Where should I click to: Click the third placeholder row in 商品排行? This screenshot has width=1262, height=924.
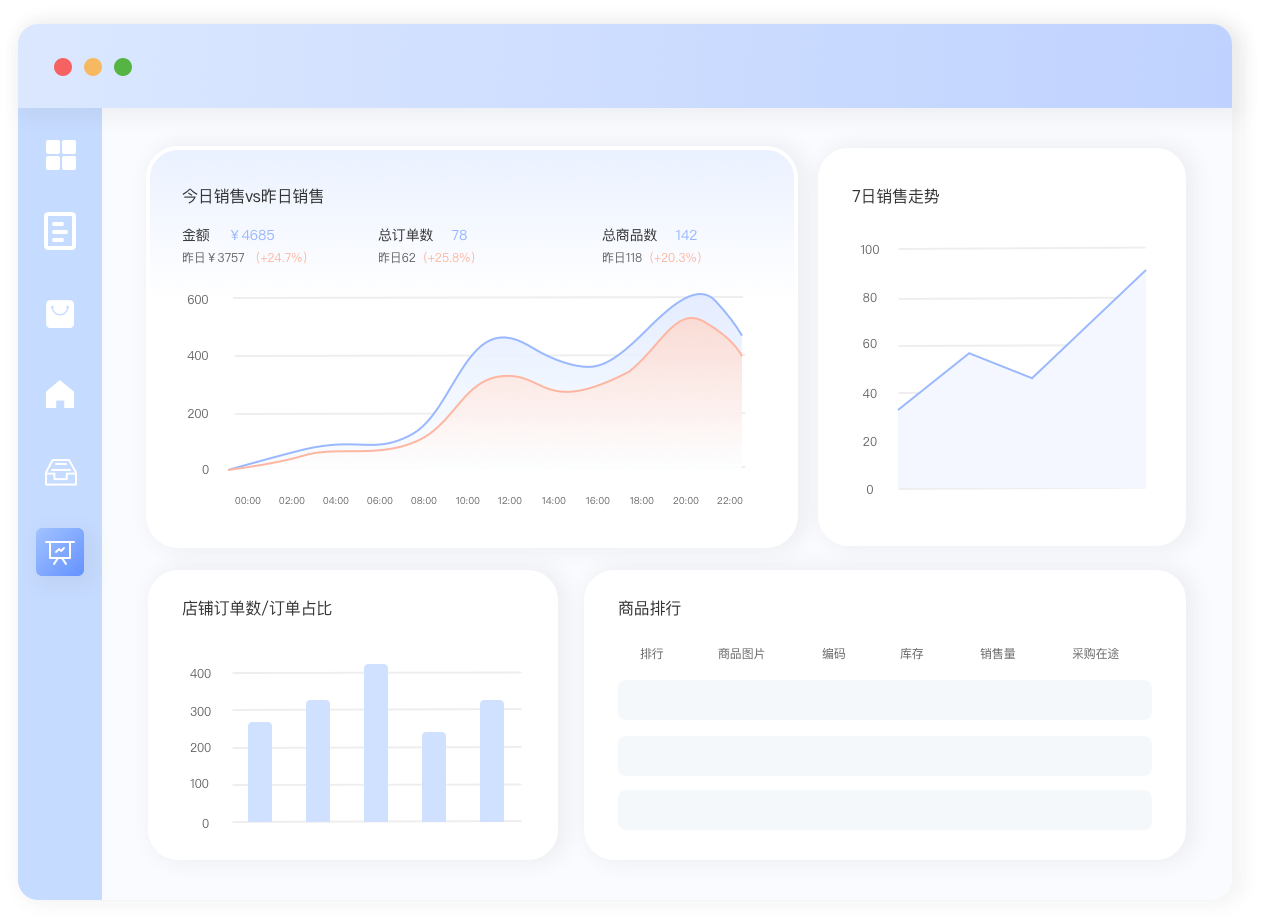(885, 810)
